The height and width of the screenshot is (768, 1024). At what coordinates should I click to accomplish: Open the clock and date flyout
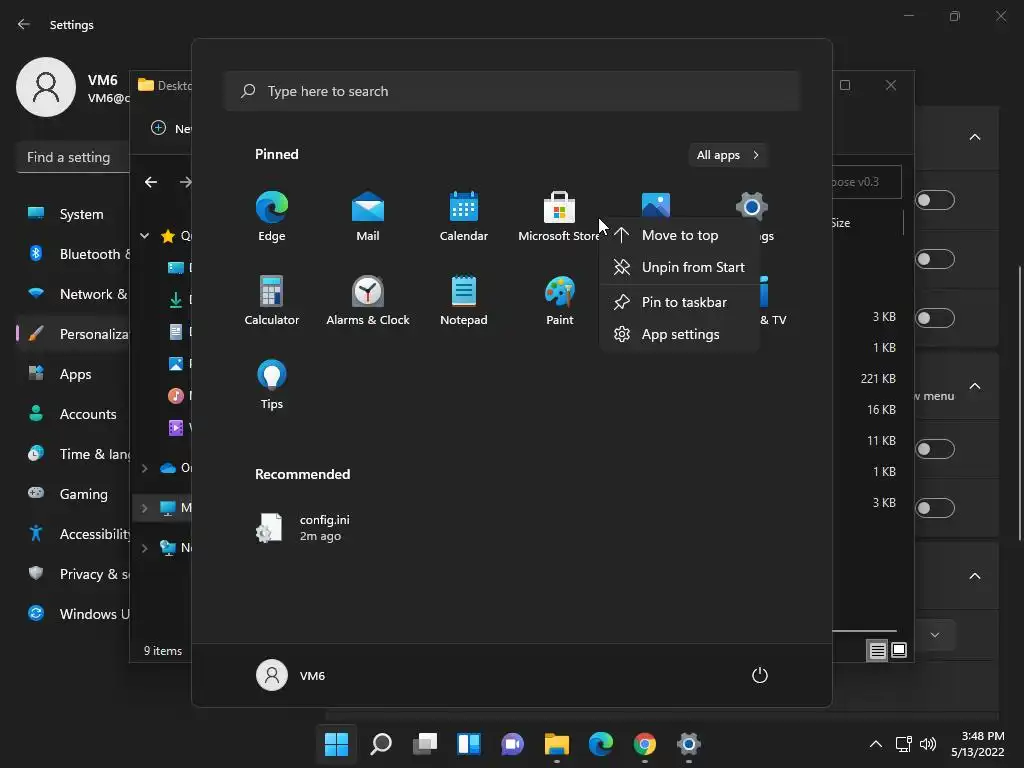pyautogui.click(x=978, y=744)
